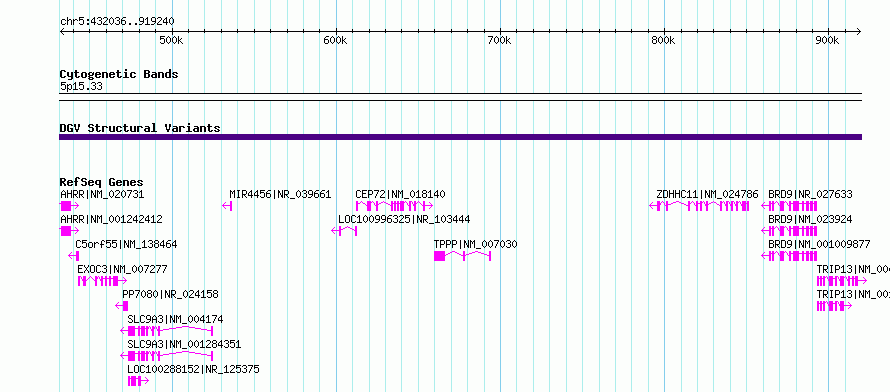This screenshot has height=392, width=890.
Task: Click the purple DGV structural variant bar
Action: [460, 137]
